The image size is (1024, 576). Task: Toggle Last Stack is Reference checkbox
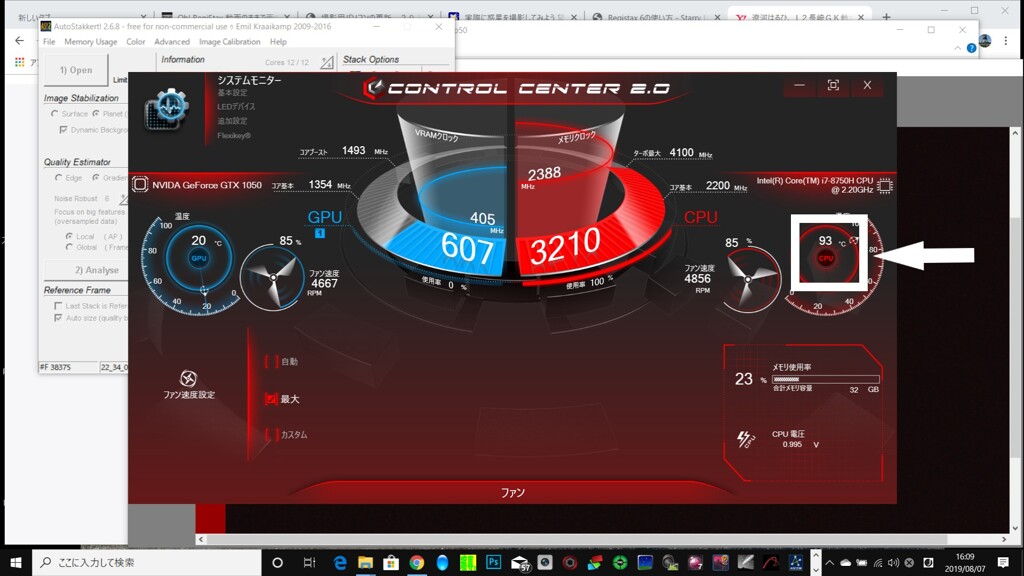pos(58,306)
